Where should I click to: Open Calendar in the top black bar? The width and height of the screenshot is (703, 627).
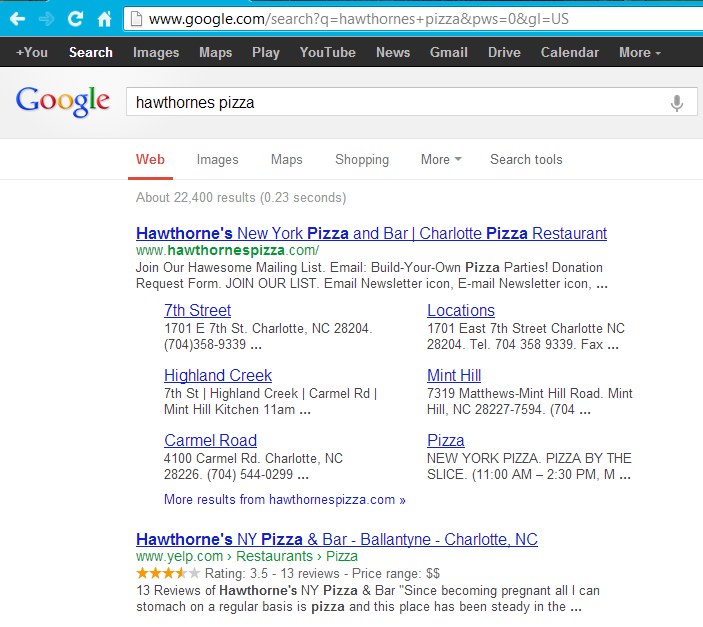570,52
